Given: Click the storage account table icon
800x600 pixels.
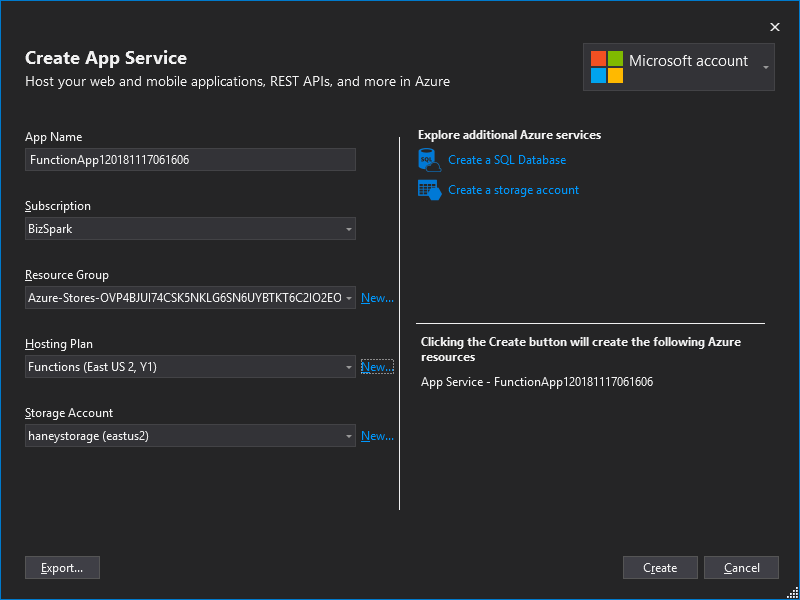Looking at the screenshot, I should [429, 190].
